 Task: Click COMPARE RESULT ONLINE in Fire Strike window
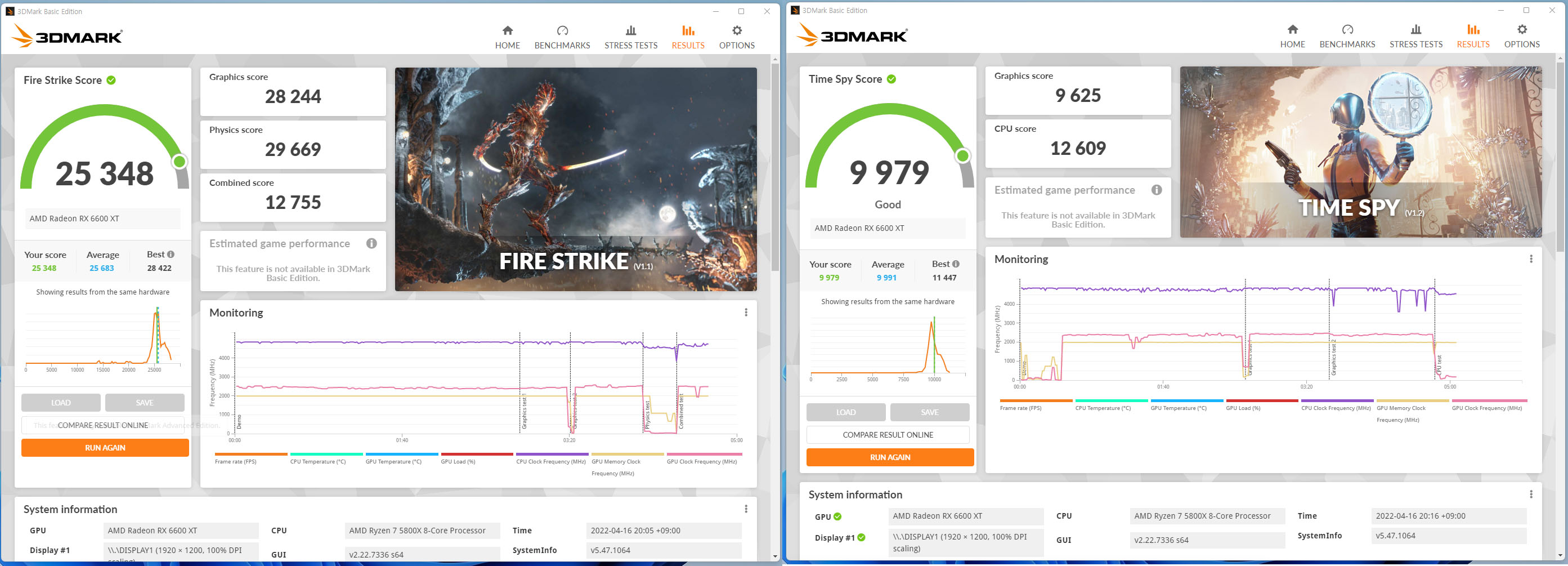pos(103,425)
